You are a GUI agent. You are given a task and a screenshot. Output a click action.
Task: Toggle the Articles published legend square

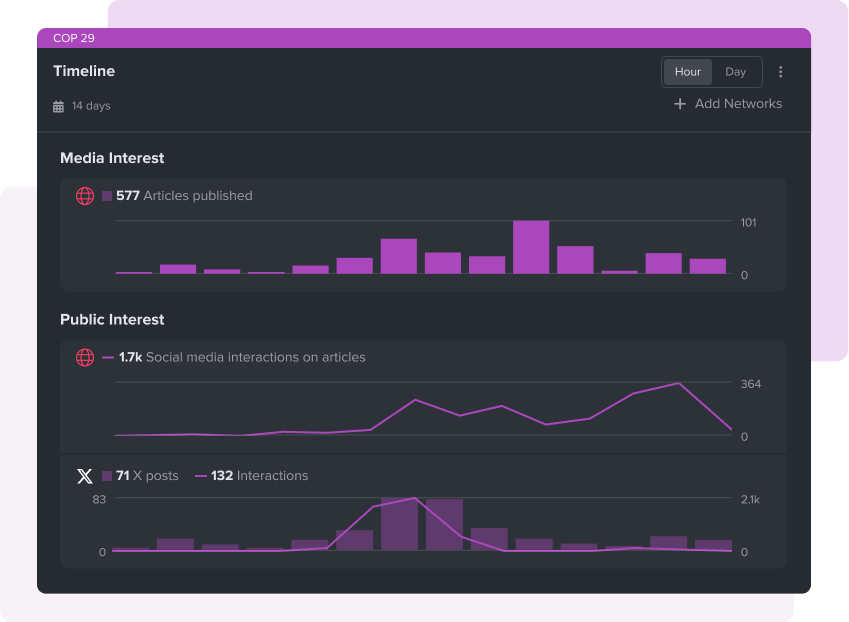pyautogui.click(x=107, y=196)
